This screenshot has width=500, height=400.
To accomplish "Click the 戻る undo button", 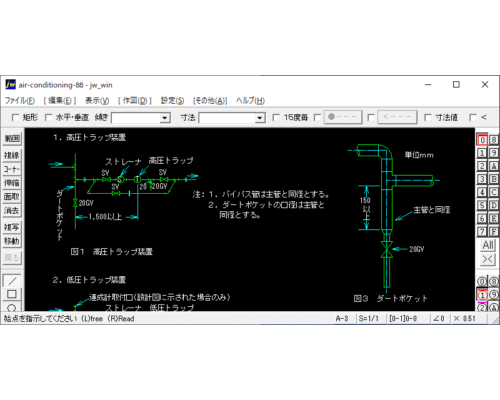I will [12, 258].
